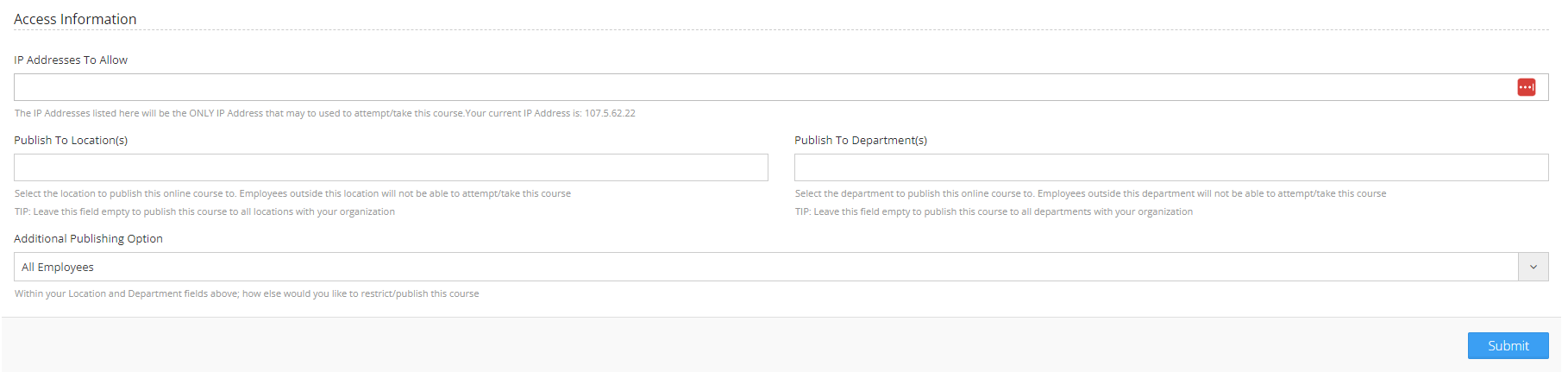Click the TIP about publishing to all departments
Viewport: 1568px width, 372px height.
[x=994, y=211]
